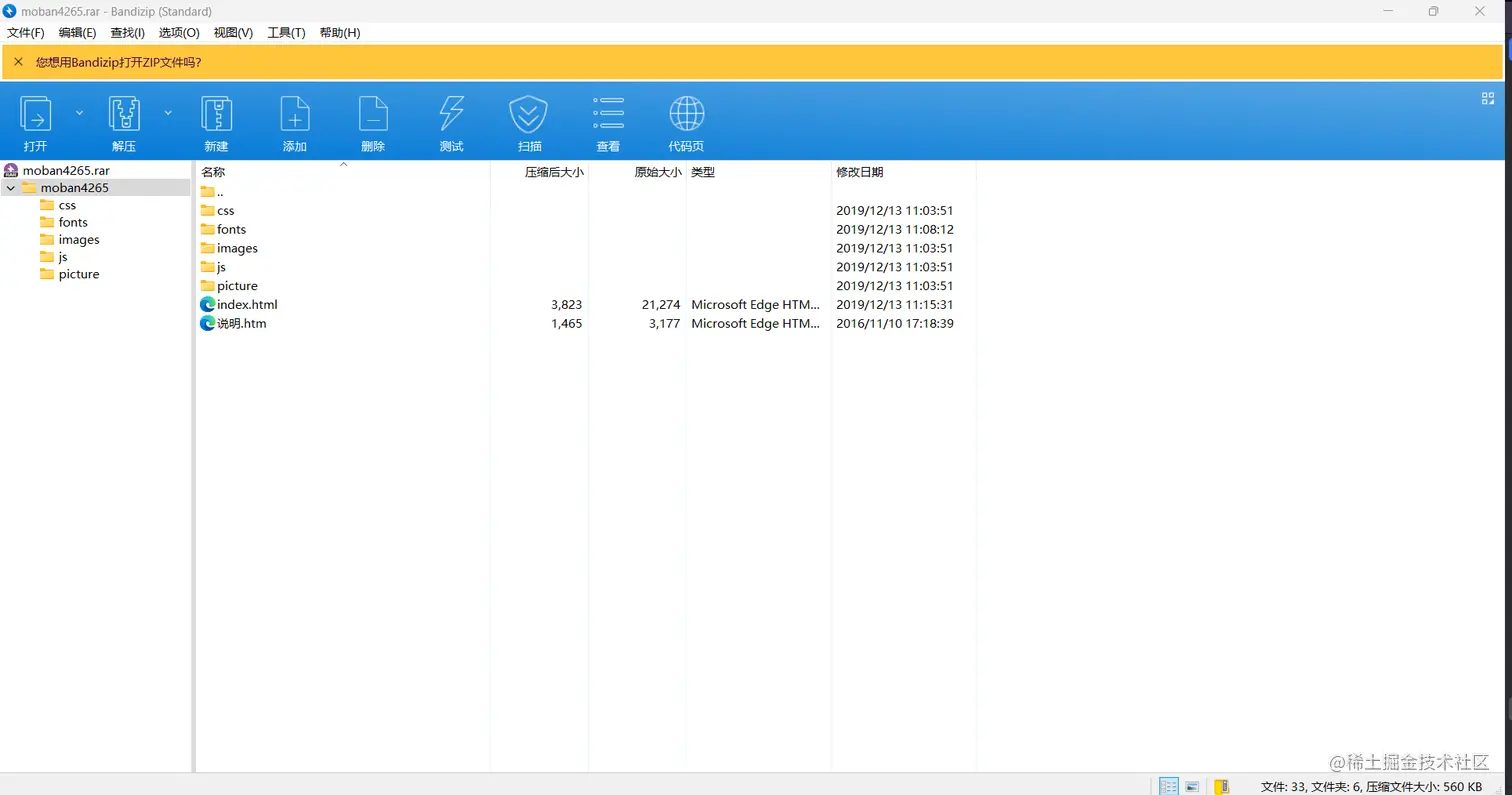Screen dimensions: 1512x795
Task: Open the 编辑(E) menu
Action: point(77,33)
